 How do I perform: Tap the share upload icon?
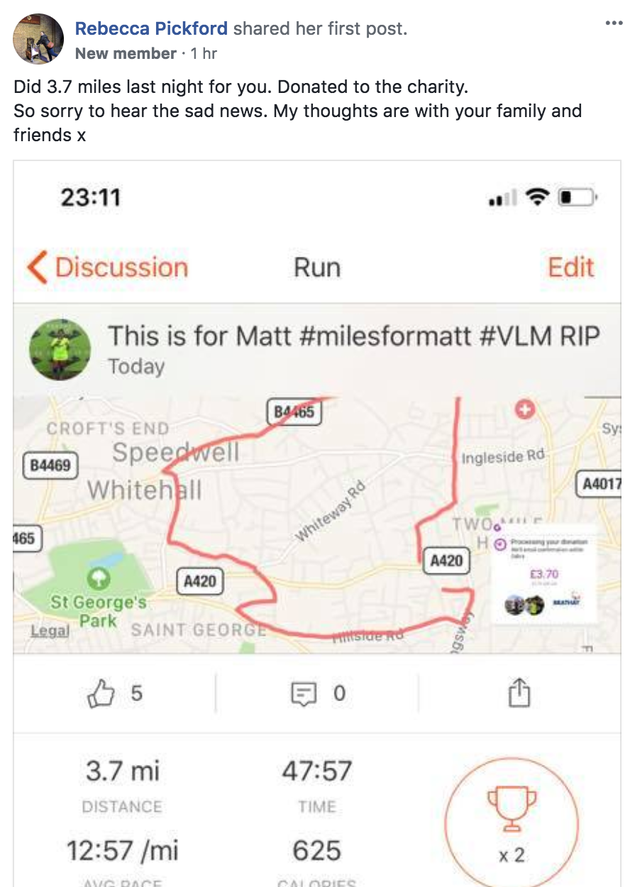click(518, 692)
